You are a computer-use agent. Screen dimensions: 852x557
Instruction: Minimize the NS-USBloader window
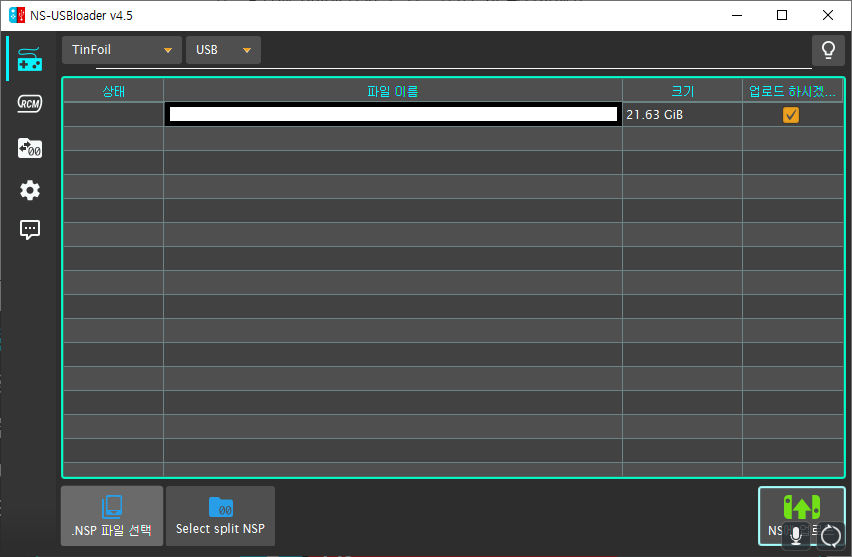click(737, 15)
